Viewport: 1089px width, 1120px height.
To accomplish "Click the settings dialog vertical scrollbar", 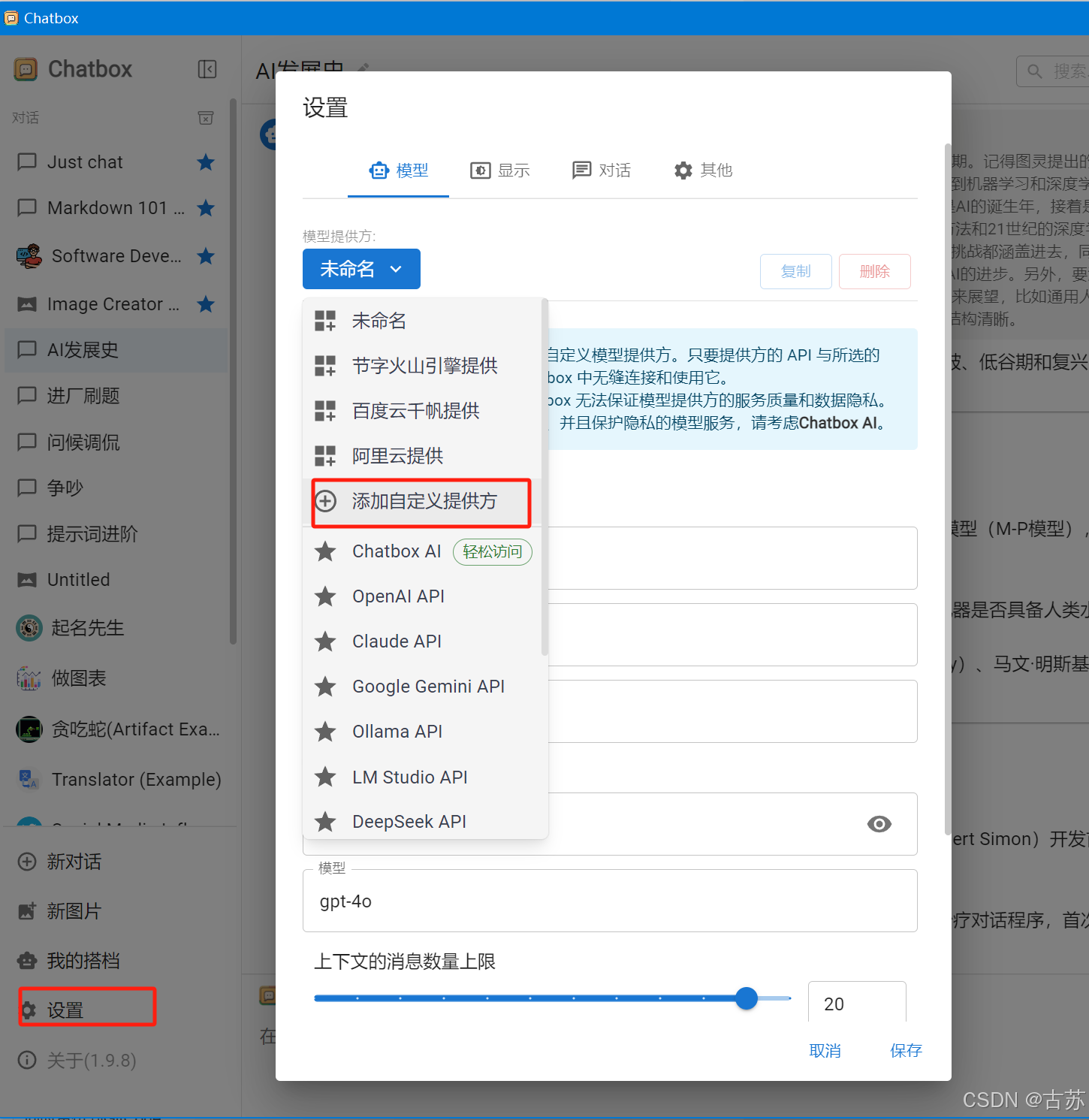I will pyautogui.click(x=948, y=488).
